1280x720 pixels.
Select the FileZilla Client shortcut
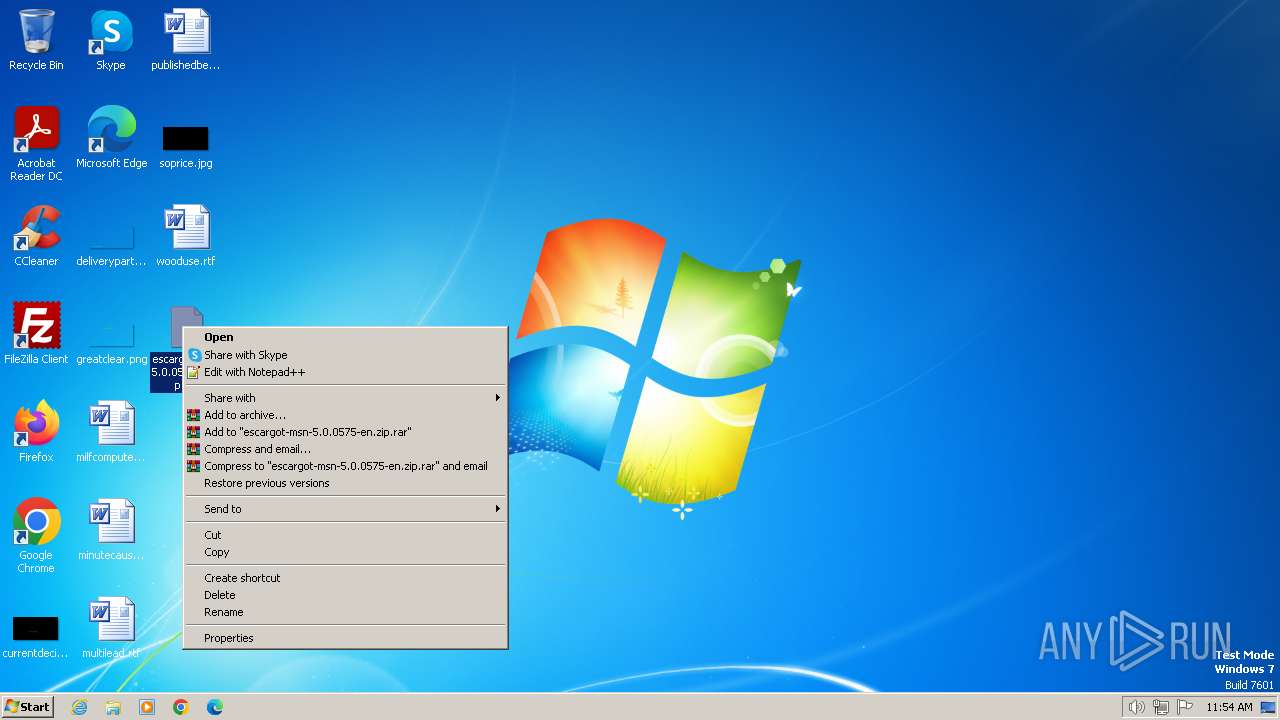[x=36, y=334]
